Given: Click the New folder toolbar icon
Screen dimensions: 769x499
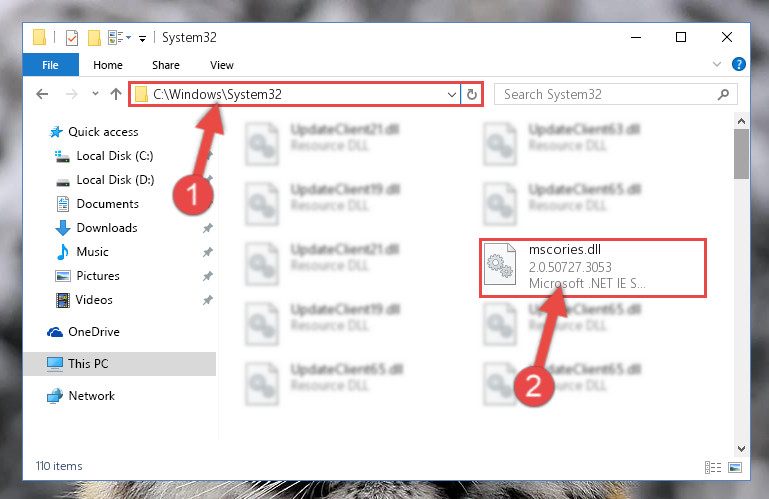Looking at the screenshot, I should (x=94, y=37).
